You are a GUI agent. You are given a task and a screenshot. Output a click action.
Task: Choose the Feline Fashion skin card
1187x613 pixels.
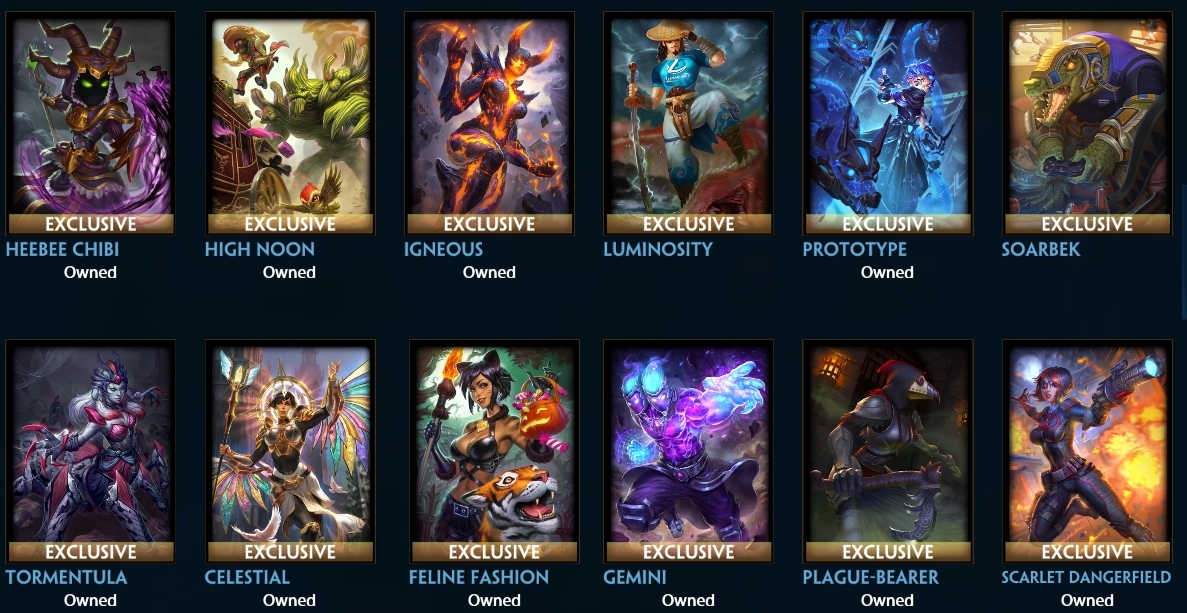[494, 451]
